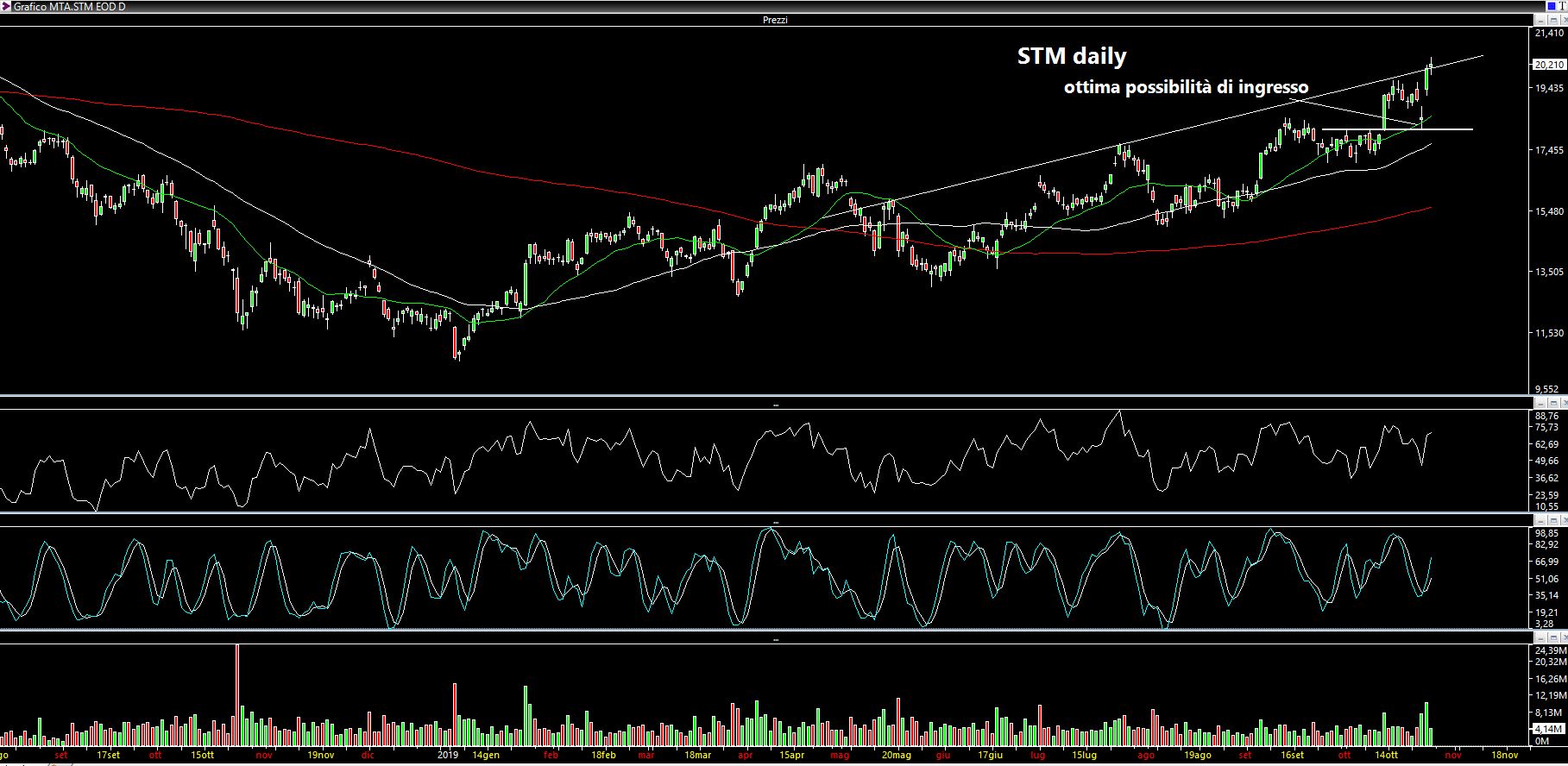Click the 11,530 price axis value
Image resolution: width=1568 pixels, height=766 pixels.
[1549, 333]
